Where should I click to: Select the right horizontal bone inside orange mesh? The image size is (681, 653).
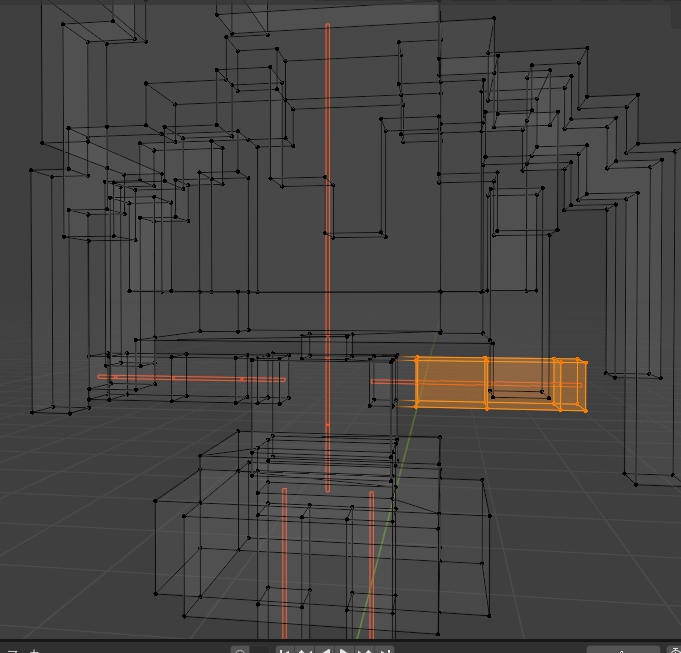point(476,383)
